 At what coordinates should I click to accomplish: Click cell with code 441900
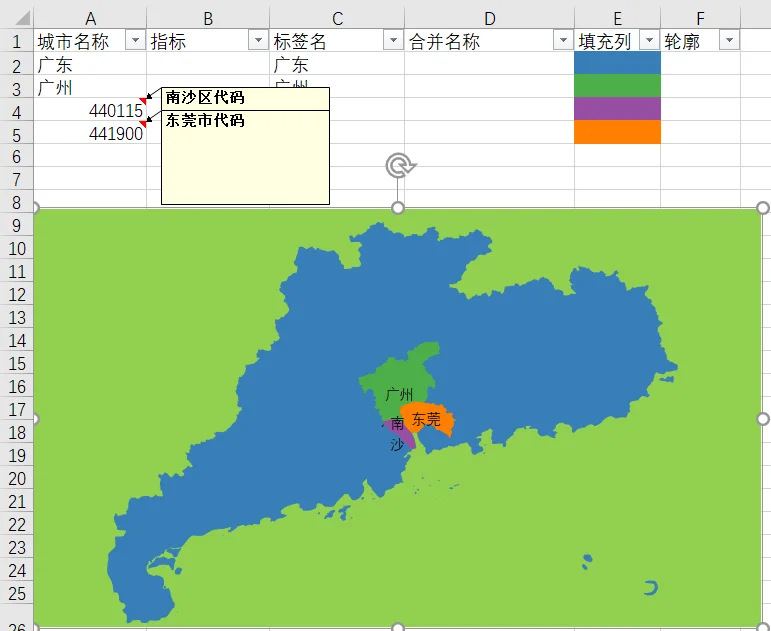pos(90,133)
